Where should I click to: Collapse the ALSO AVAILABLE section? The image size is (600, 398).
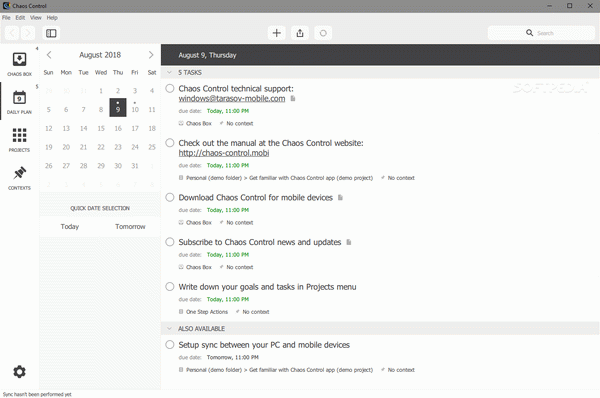point(169,328)
